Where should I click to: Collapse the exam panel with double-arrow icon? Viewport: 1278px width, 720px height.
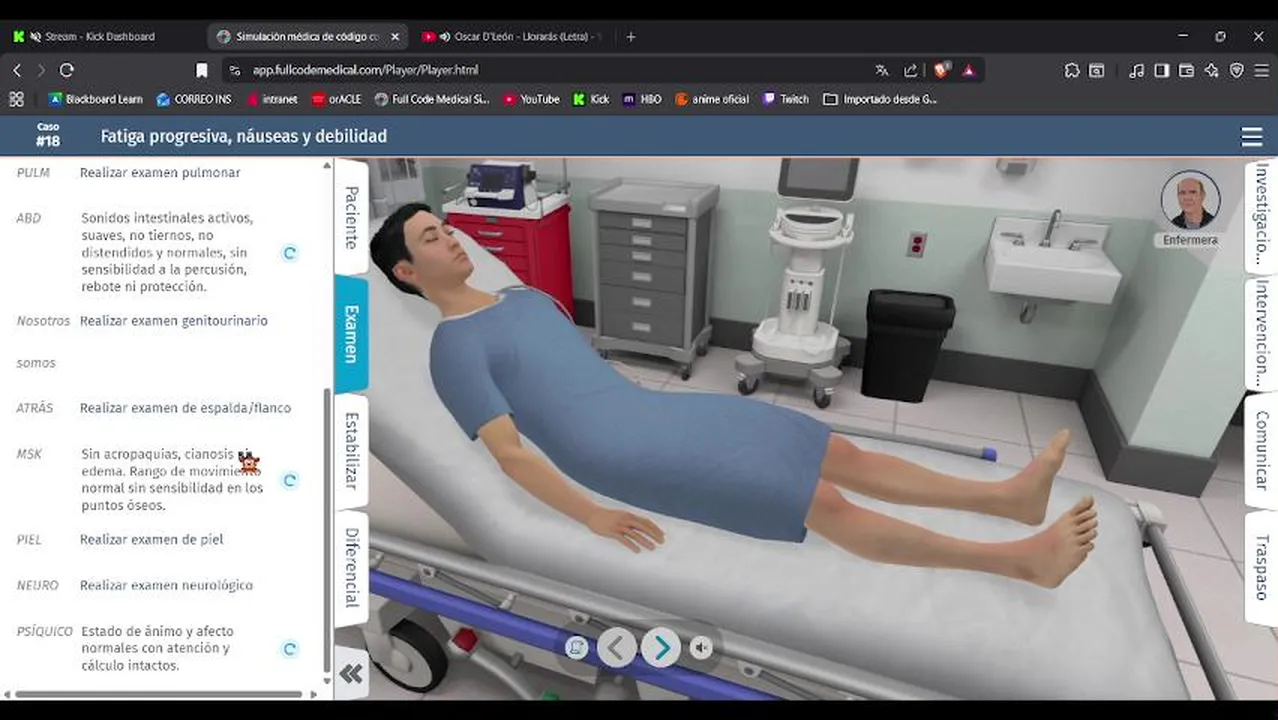tap(351, 674)
